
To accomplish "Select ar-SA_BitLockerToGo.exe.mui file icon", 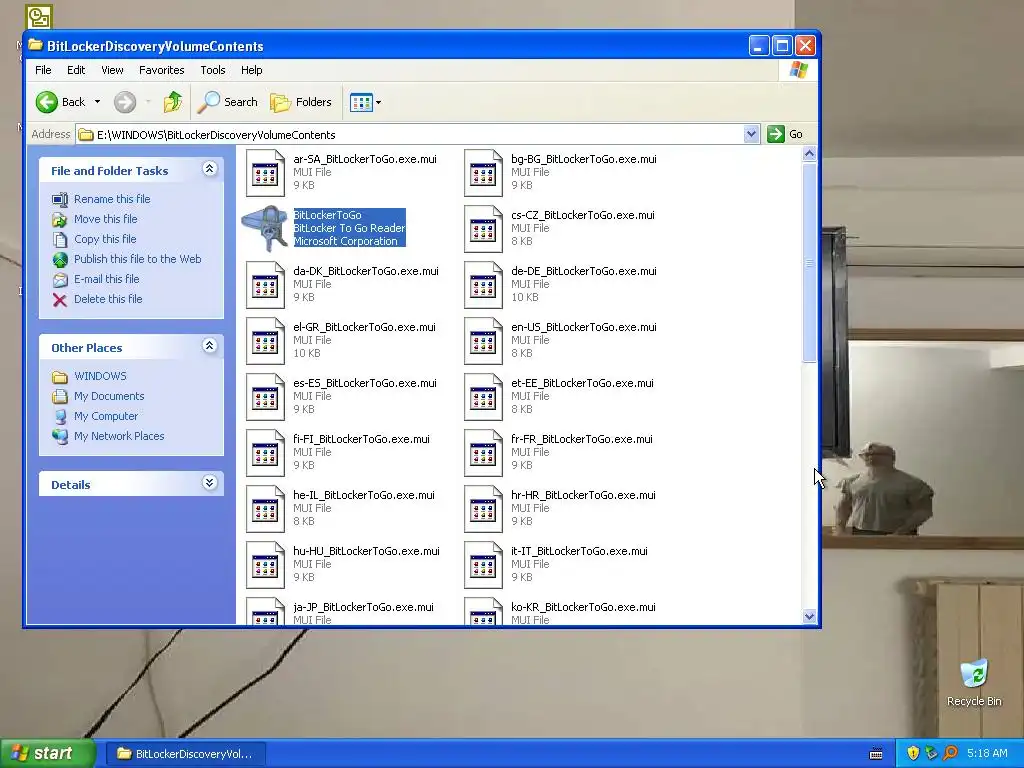I will click(265, 172).
